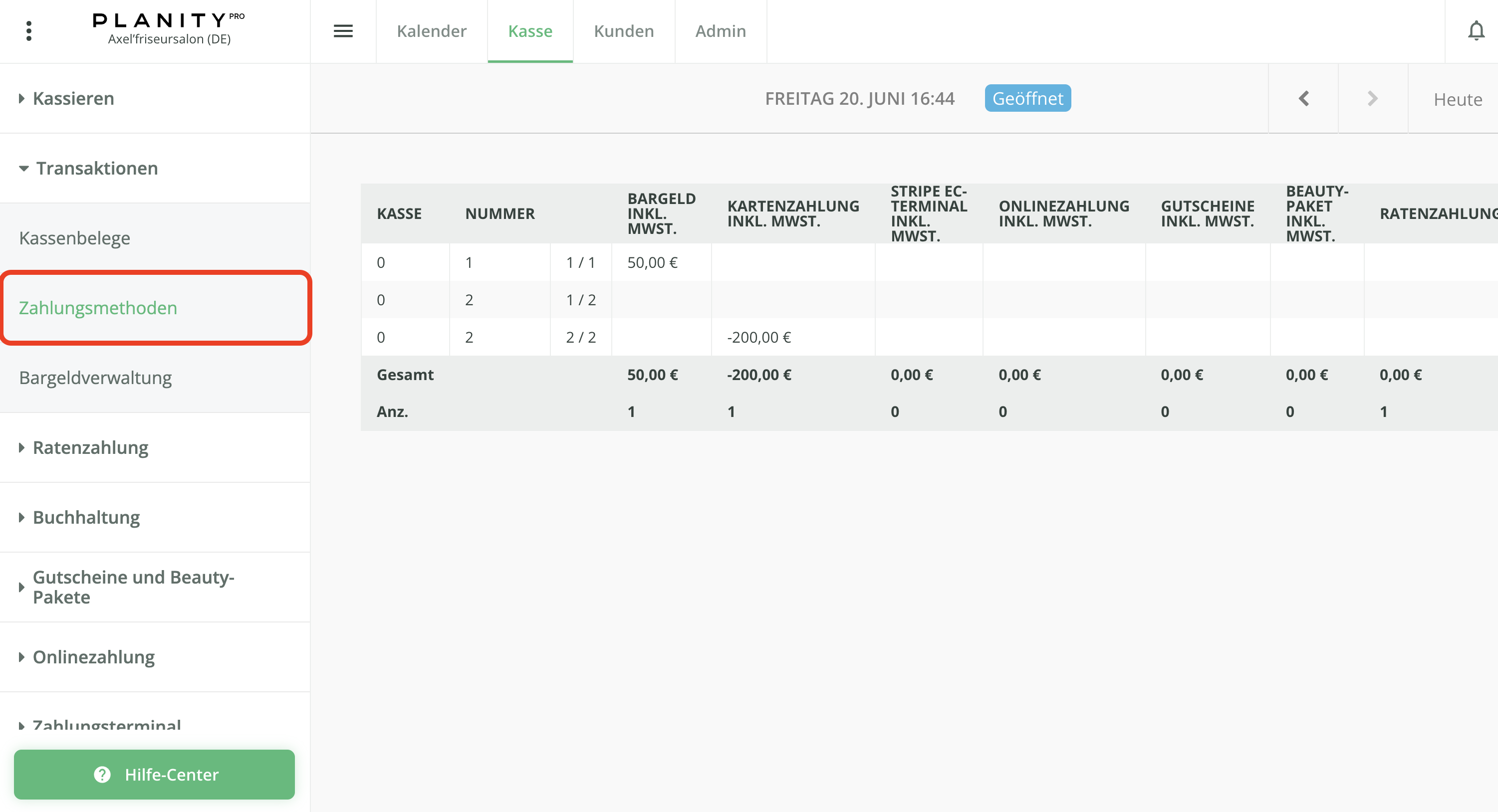Viewport: 1498px width, 812px height.
Task: Open the three-dot options menu
Action: click(x=28, y=31)
